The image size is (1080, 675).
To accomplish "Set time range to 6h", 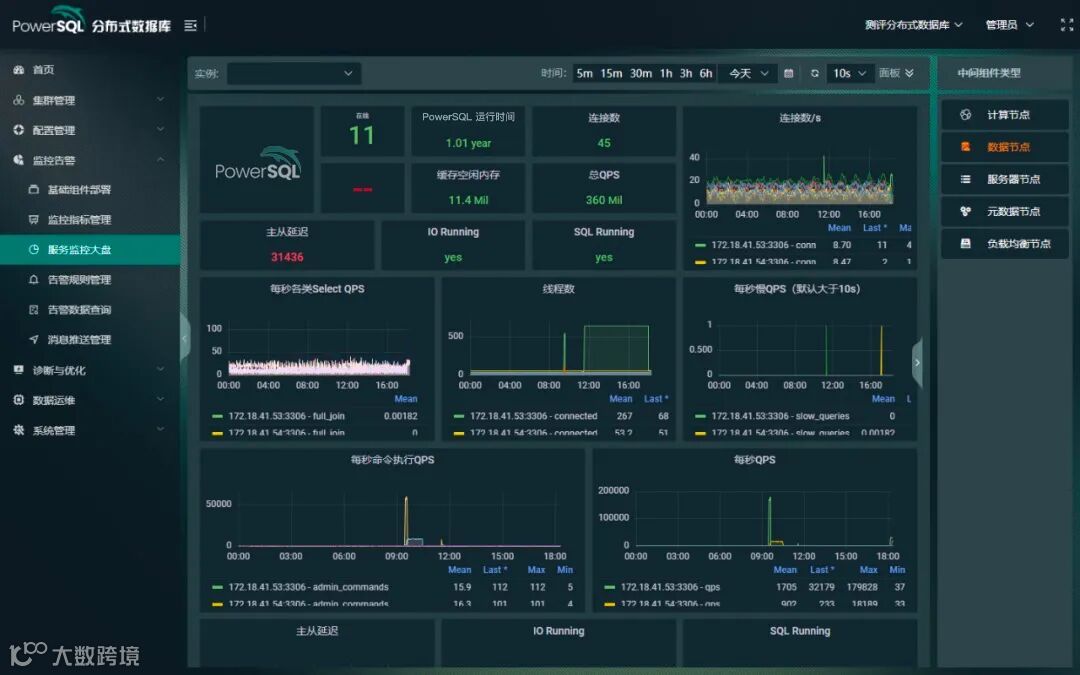I will tap(706, 73).
